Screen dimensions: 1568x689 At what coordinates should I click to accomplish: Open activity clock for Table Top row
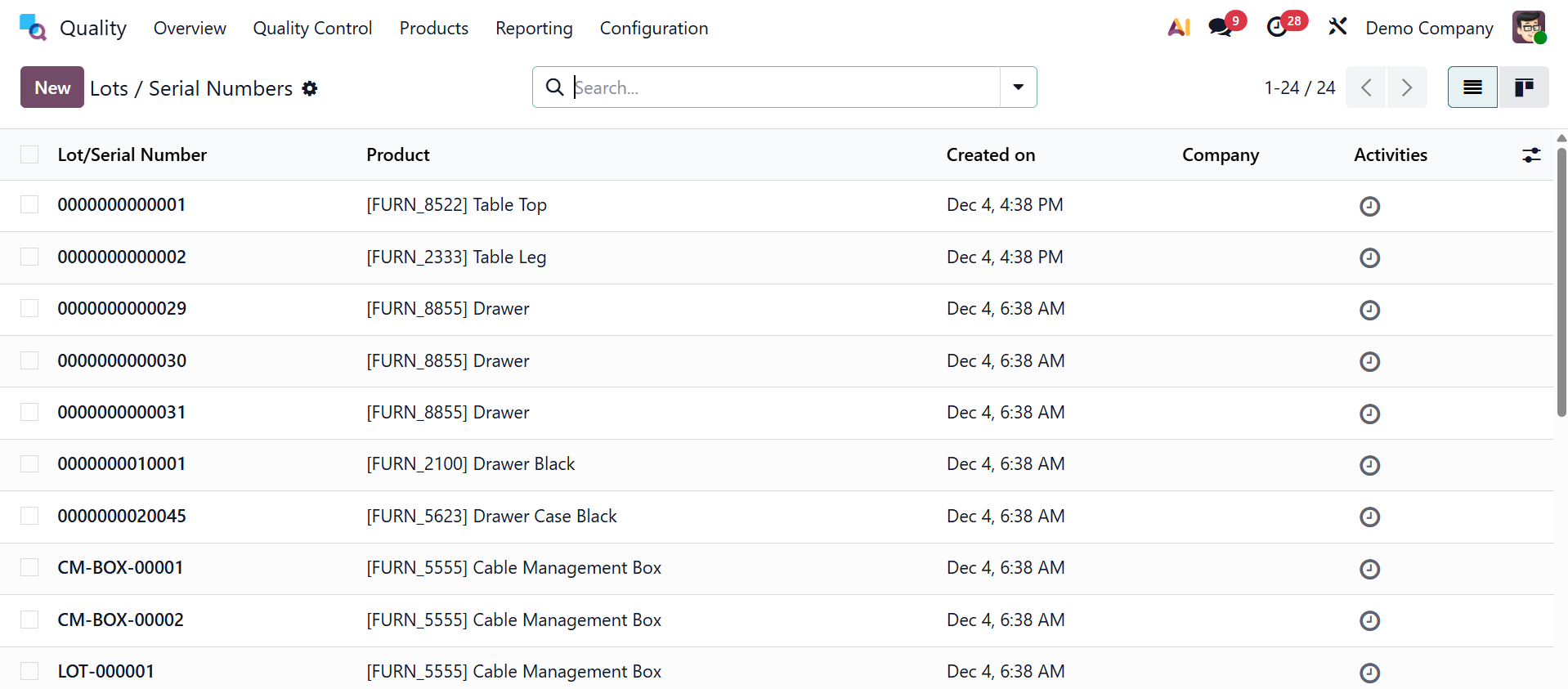pyautogui.click(x=1369, y=206)
